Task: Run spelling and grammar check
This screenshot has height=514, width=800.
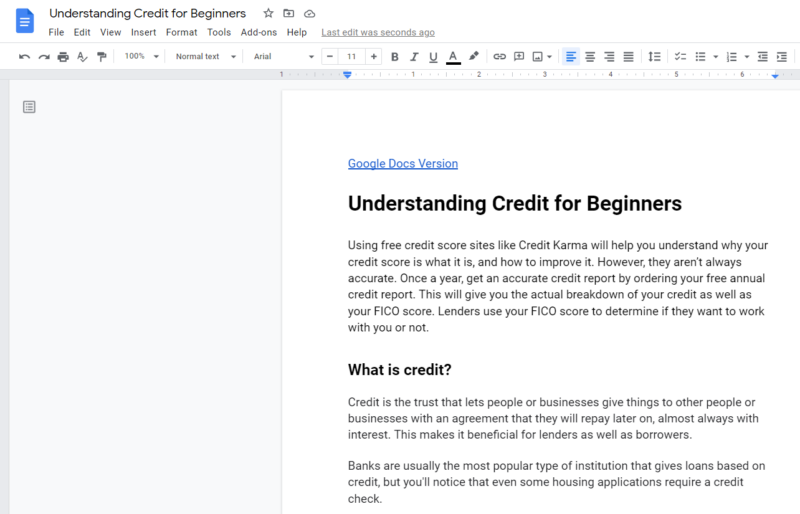Action: click(x=82, y=57)
